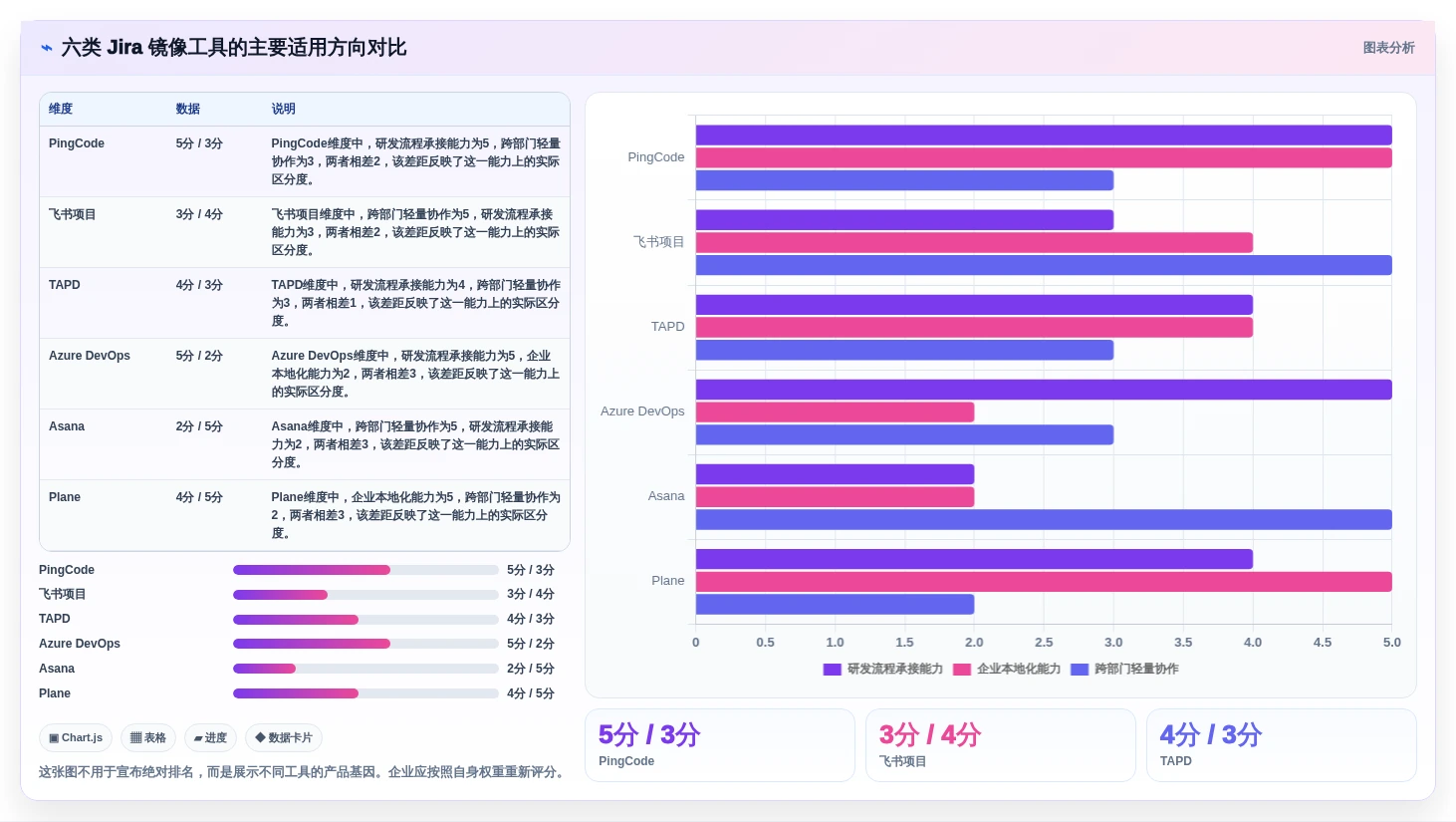
Task: Click the 说明 column header
Action: click(x=284, y=109)
